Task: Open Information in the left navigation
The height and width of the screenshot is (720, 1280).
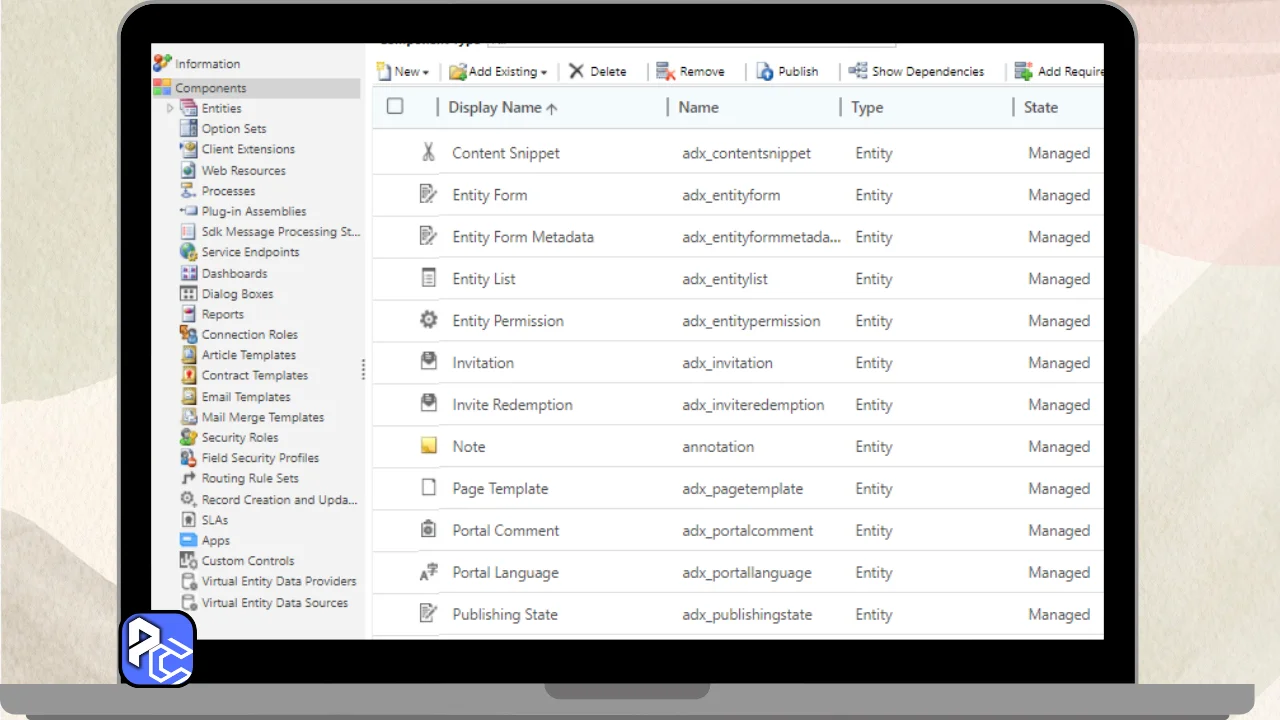Action: coord(207,64)
